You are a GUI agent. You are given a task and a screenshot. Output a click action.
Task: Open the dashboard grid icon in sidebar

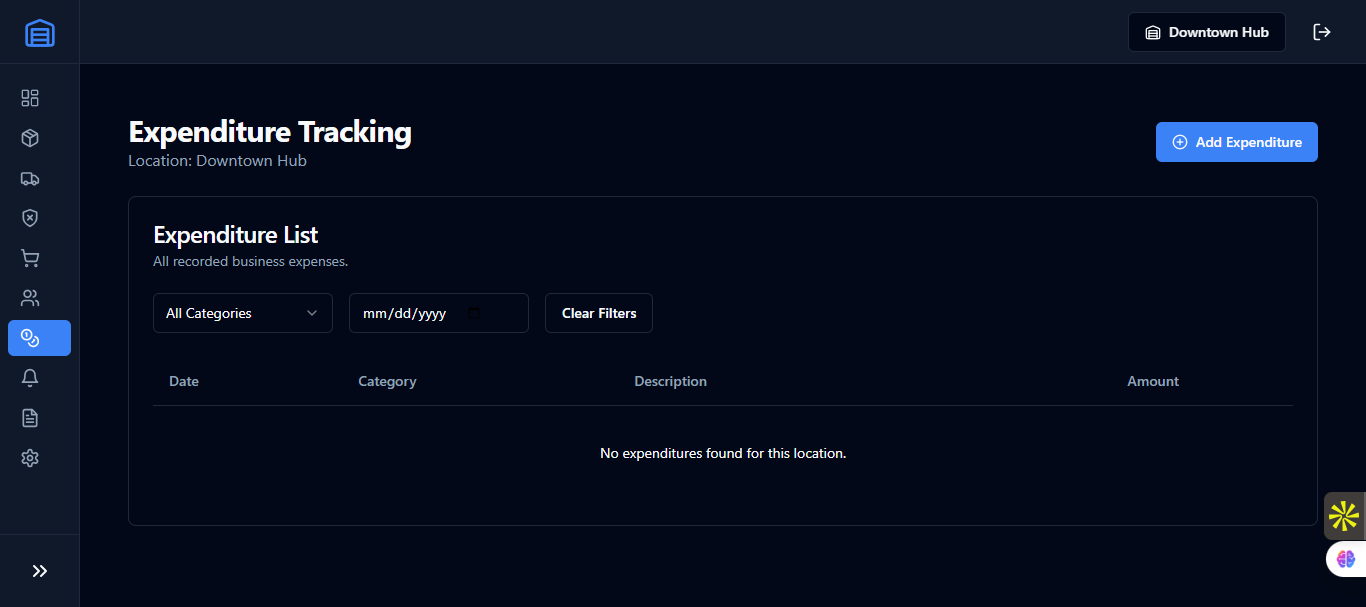pyautogui.click(x=30, y=98)
